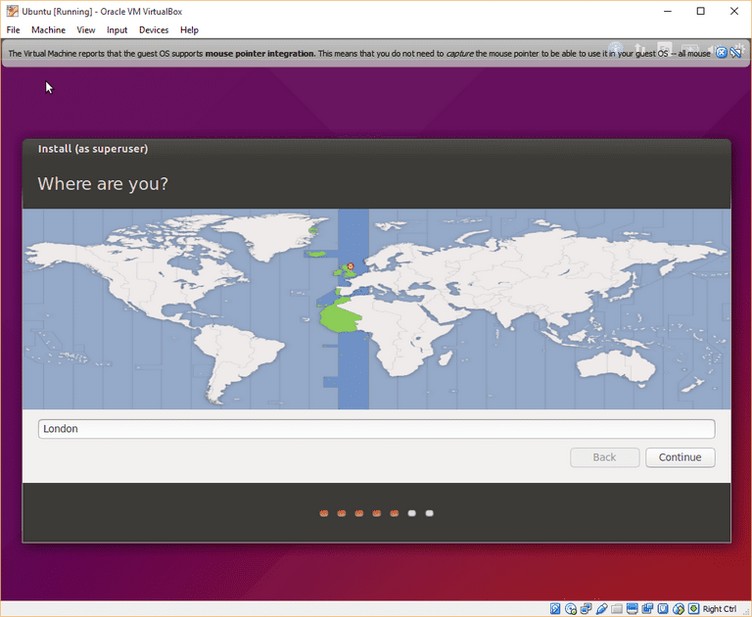Image resolution: width=752 pixels, height=617 pixels.
Task: Click the Right Ctrl host key label
Action: click(719, 609)
